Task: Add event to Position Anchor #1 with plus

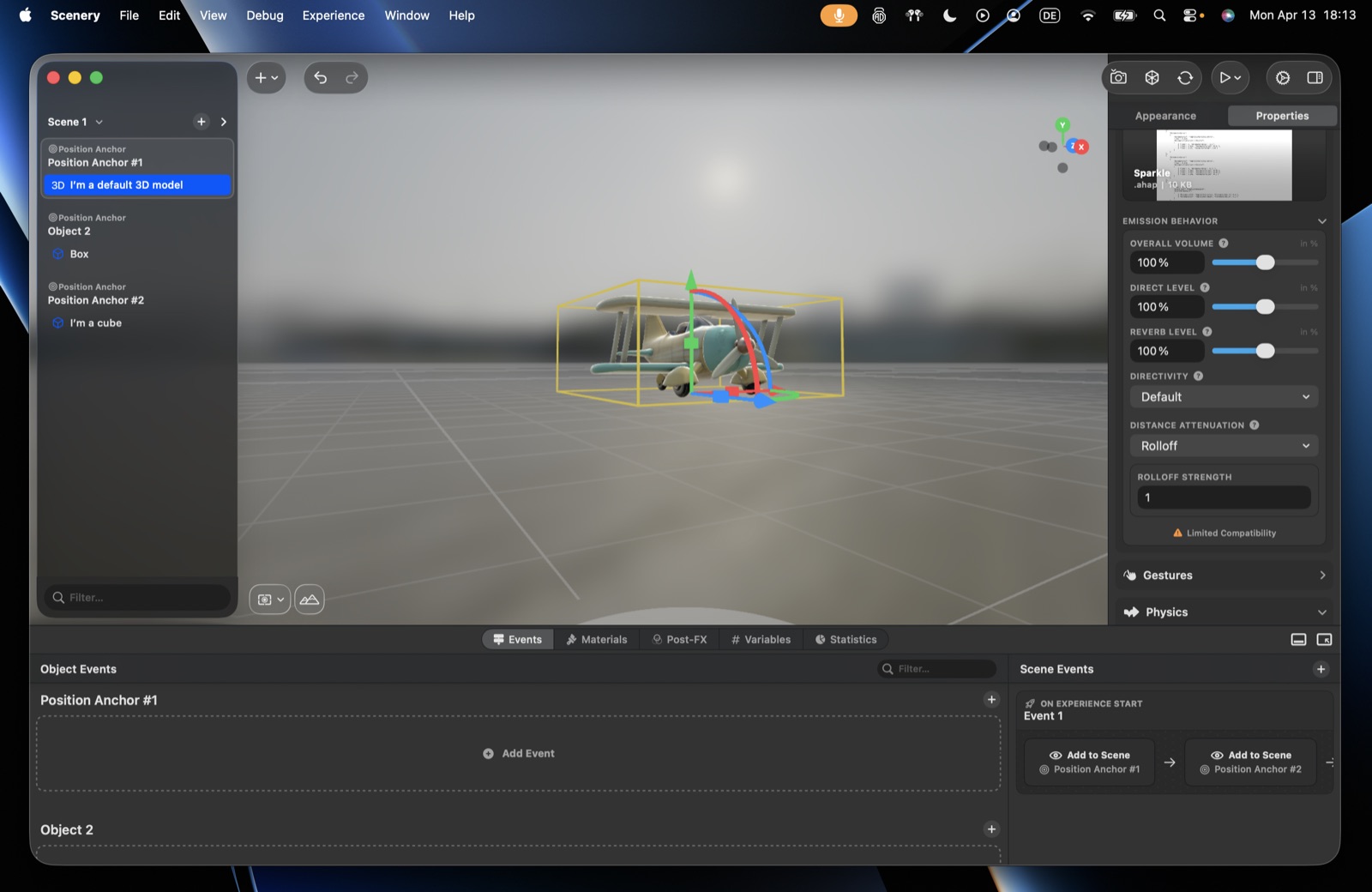Action: click(992, 700)
